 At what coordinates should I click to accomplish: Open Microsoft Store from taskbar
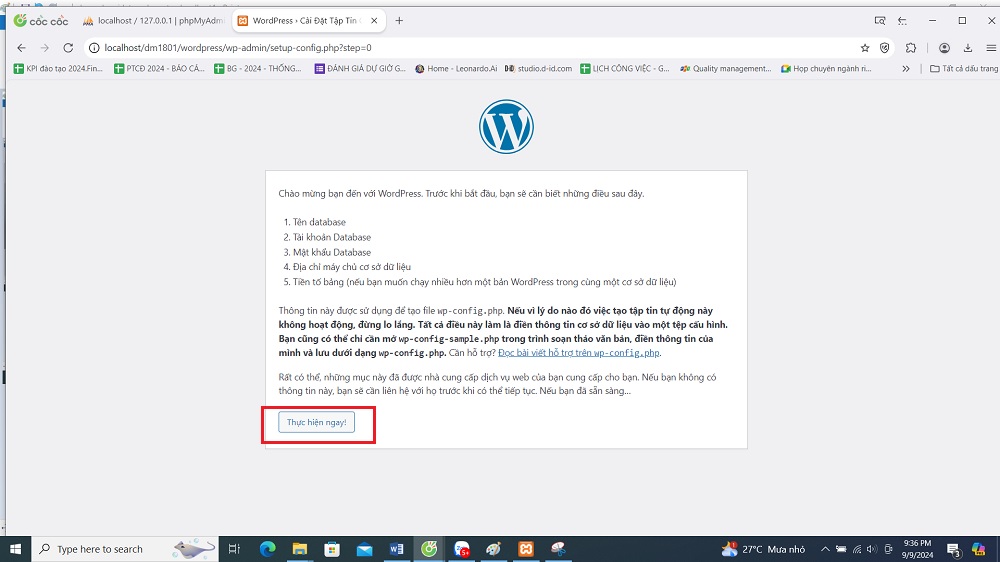point(332,549)
